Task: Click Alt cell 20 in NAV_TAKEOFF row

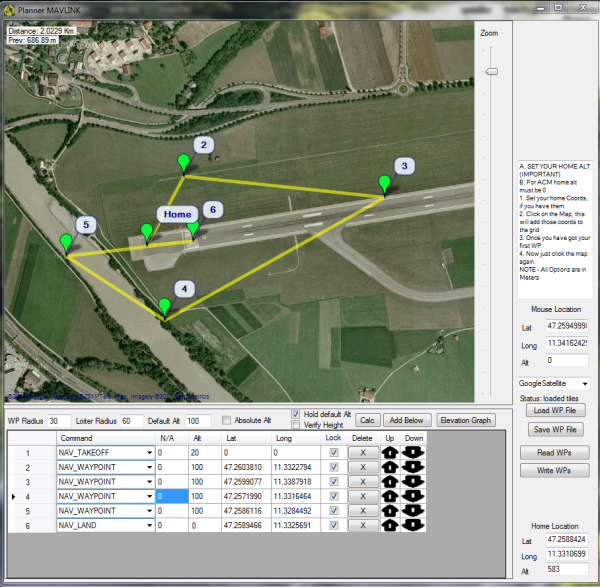Action: click(x=205, y=453)
